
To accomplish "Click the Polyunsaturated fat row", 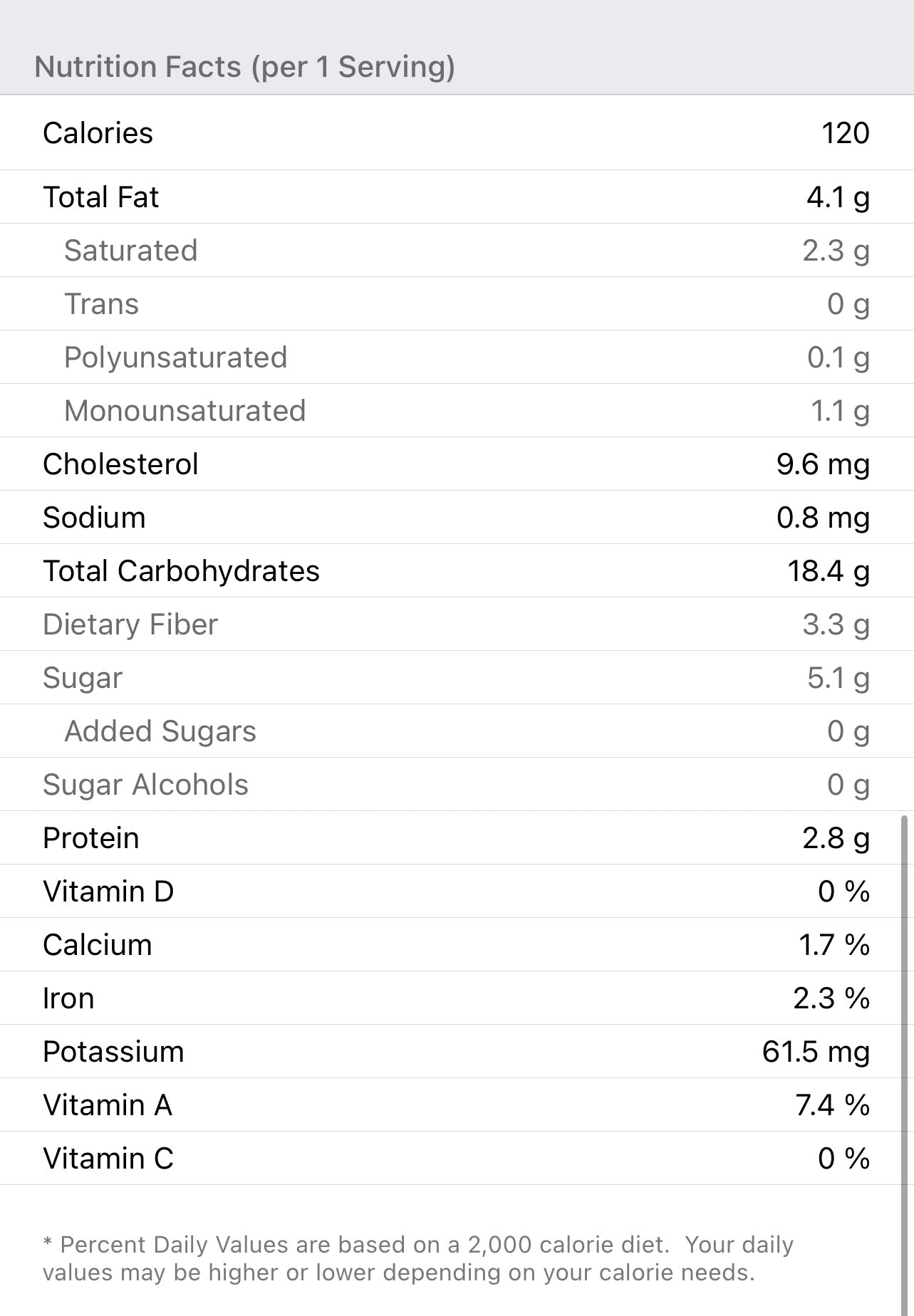I will [456, 357].
